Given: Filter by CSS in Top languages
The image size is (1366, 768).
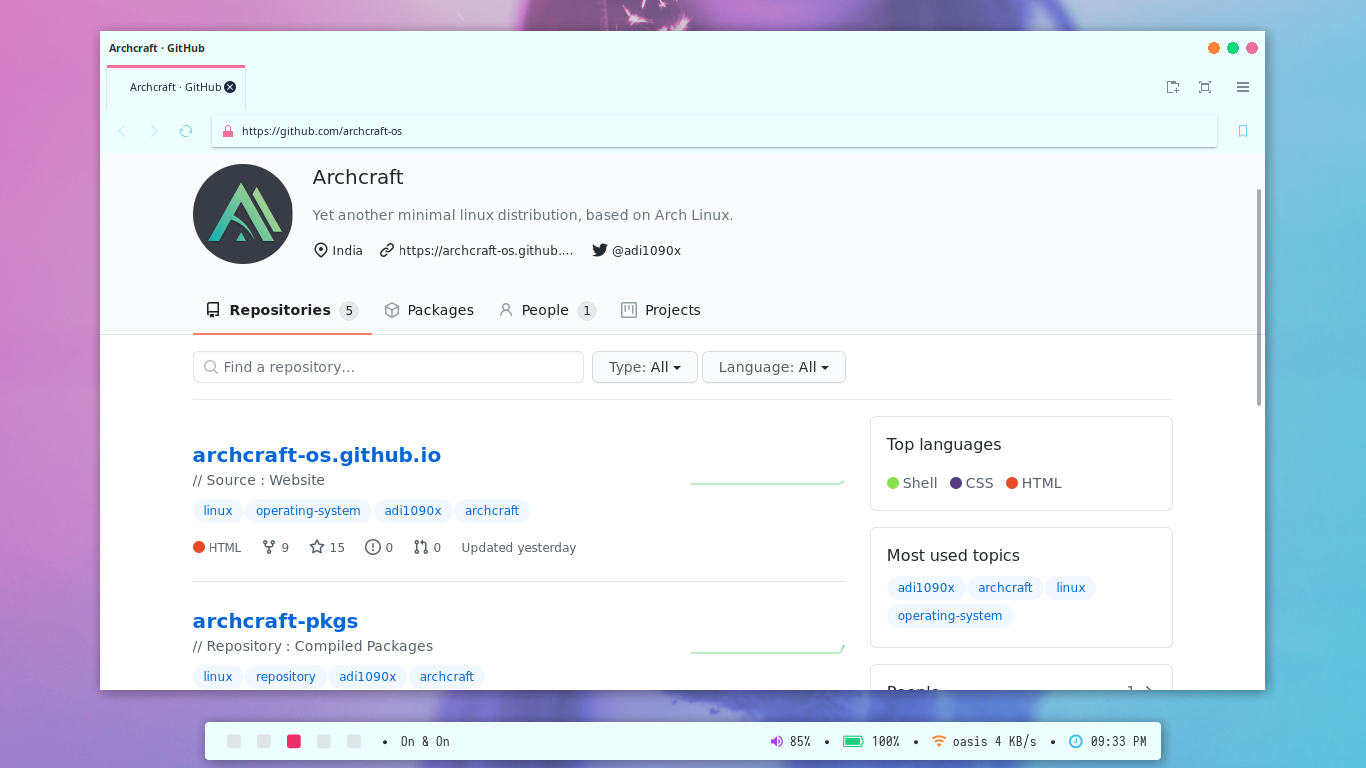Looking at the screenshot, I should pos(972,483).
